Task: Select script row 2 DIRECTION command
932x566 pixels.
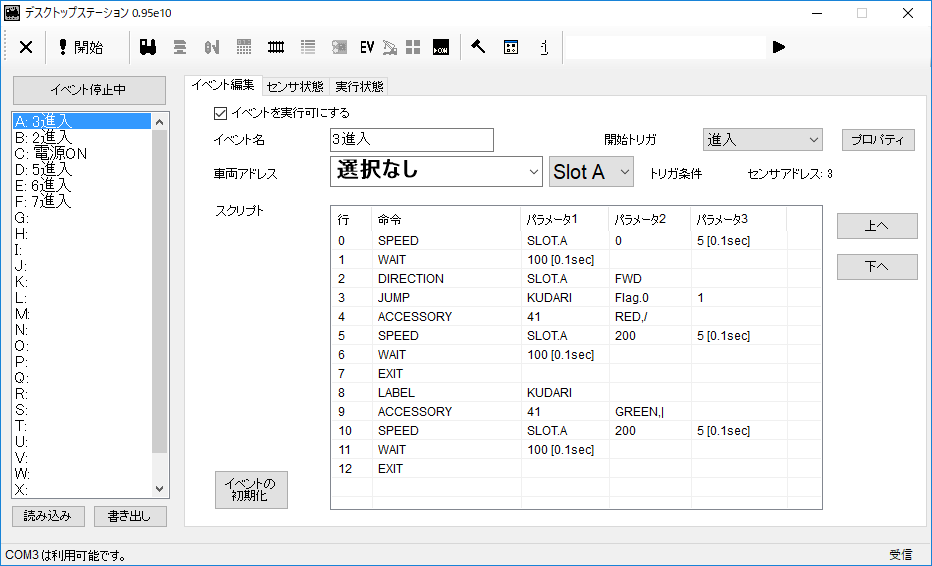Action: point(577,279)
